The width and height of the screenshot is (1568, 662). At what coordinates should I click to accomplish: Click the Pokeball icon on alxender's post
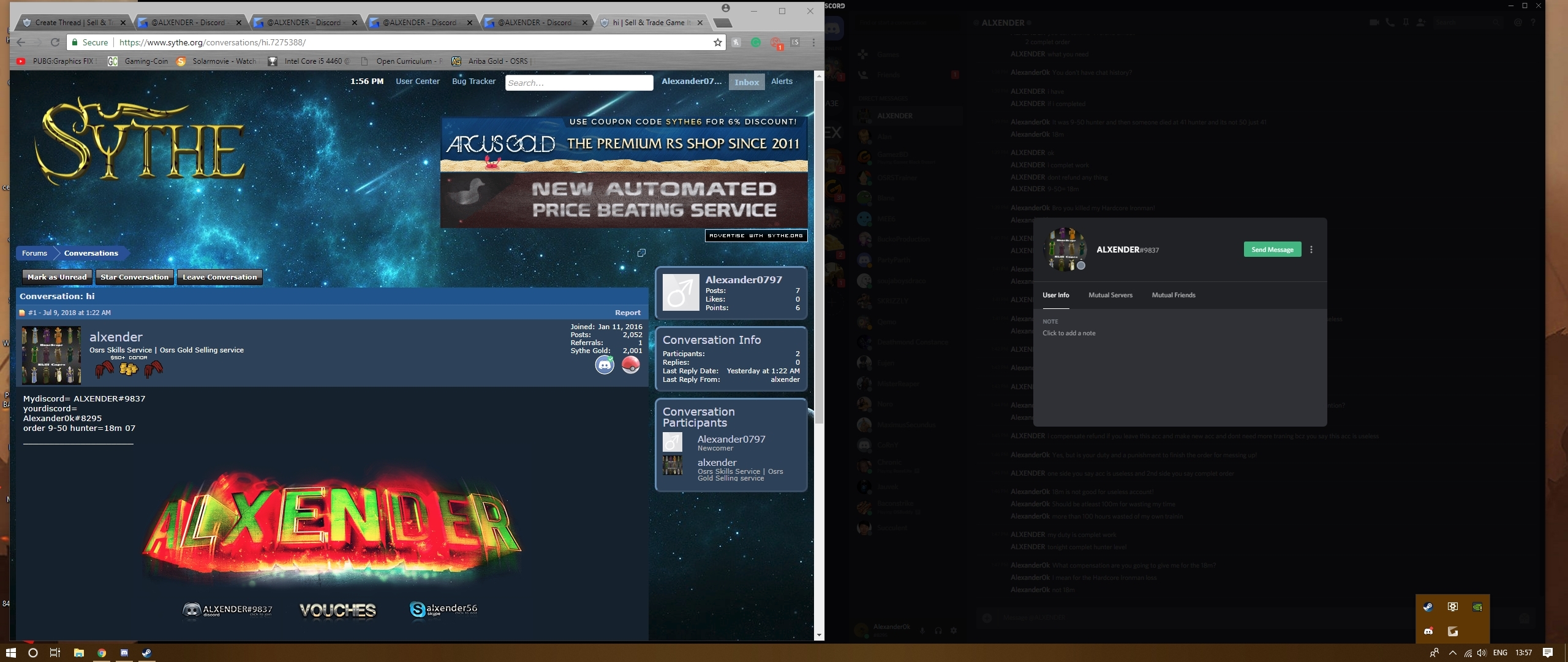[630, 365]
